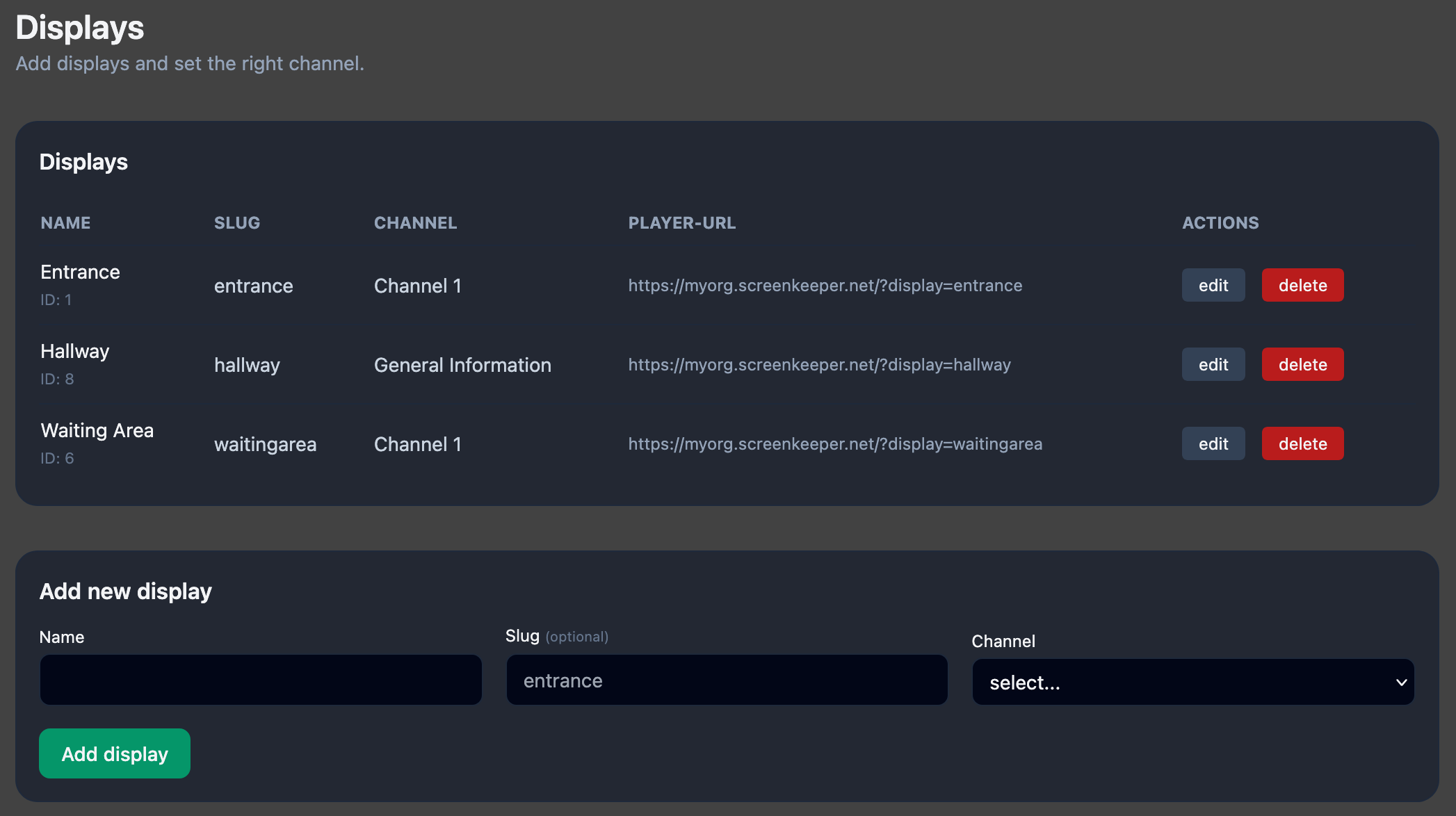Open the entrance player URL
The width and height of the screenshot is (1456, 816).
pyautogui.click(x=825, y=286)
